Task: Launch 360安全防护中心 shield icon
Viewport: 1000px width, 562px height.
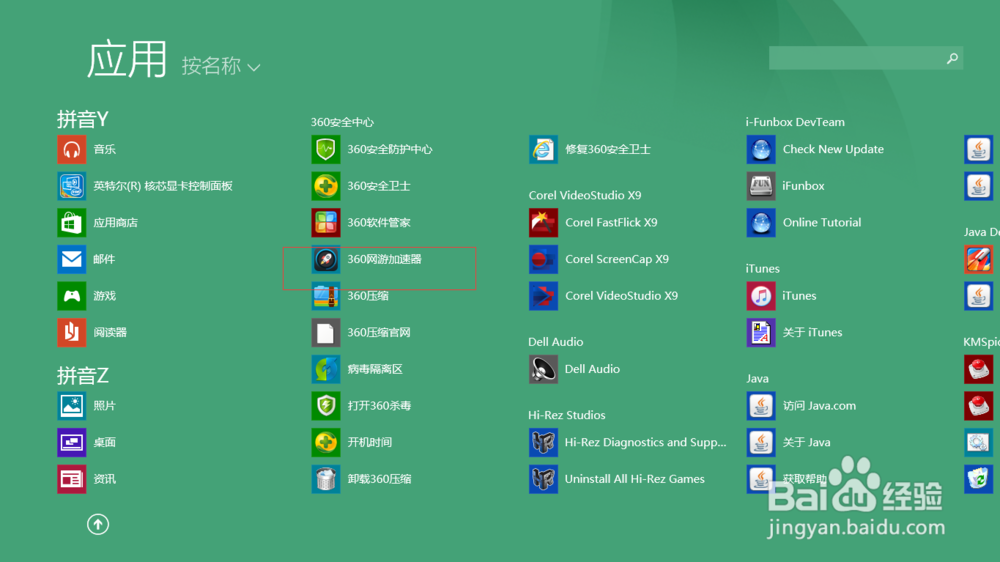Action: tap(326, 149)
